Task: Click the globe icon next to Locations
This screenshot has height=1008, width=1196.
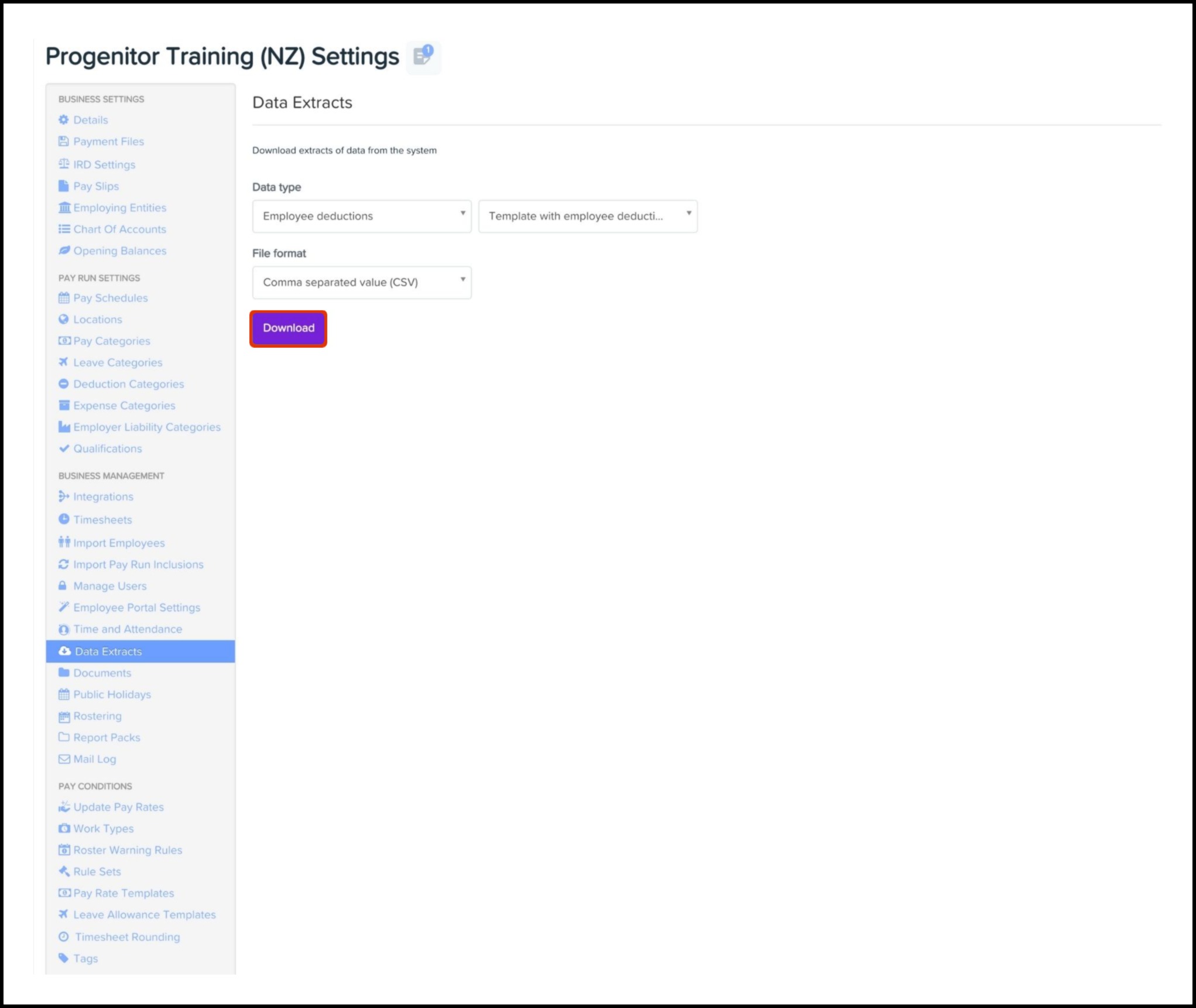Action: tap(64, 320)
